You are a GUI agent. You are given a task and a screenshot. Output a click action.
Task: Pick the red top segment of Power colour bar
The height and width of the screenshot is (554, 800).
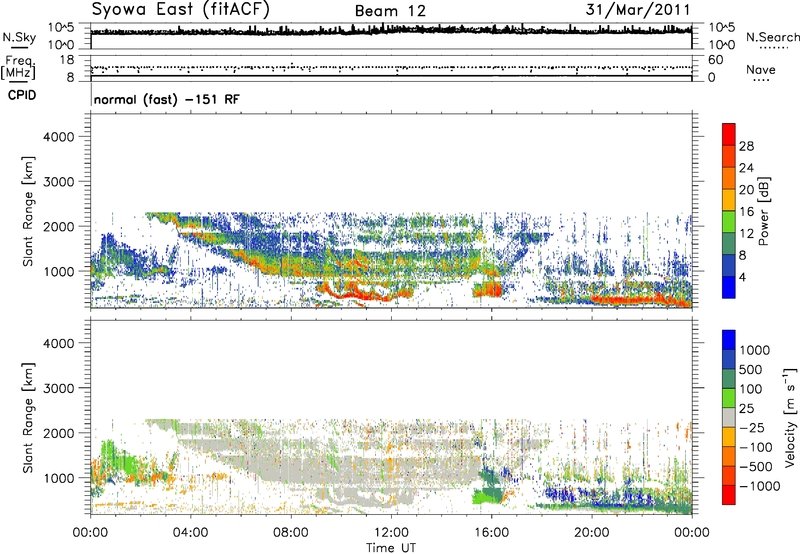729,134
